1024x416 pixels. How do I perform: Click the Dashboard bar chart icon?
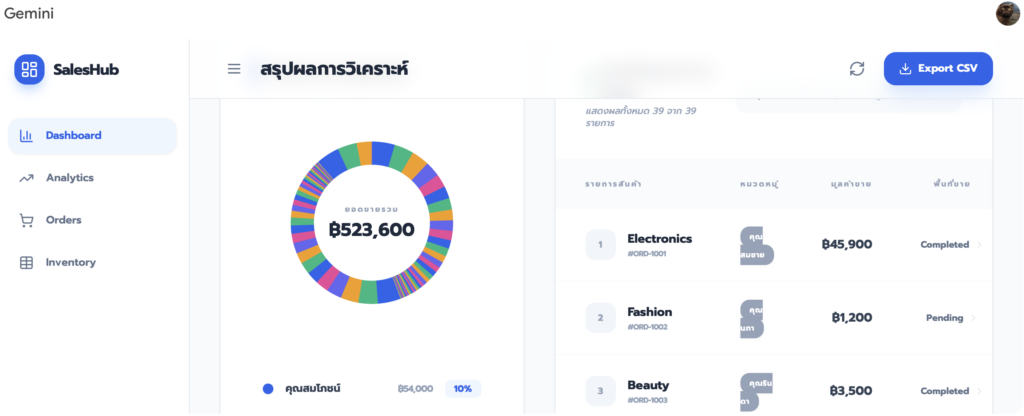tap(26, 136)
